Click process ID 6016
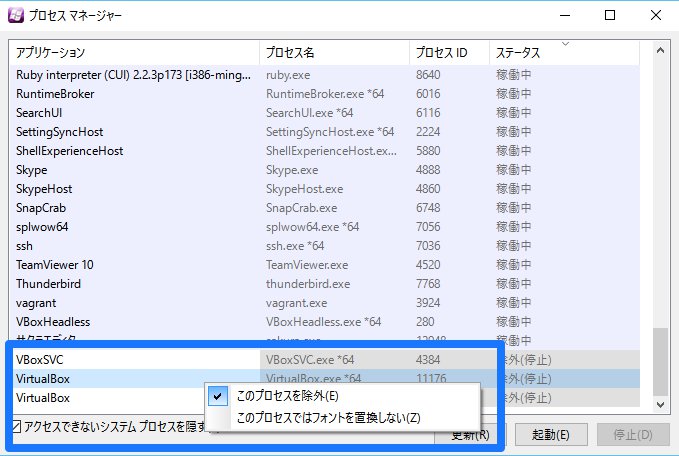 pyautogui.click(x=428, y=94)
